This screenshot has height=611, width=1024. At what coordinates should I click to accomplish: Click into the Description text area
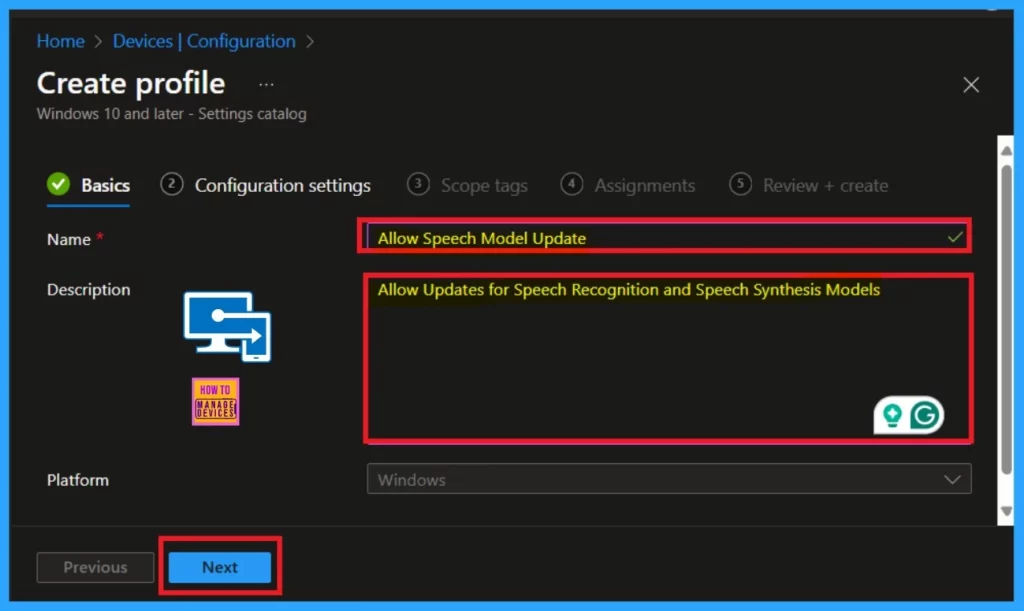(668, 358)
